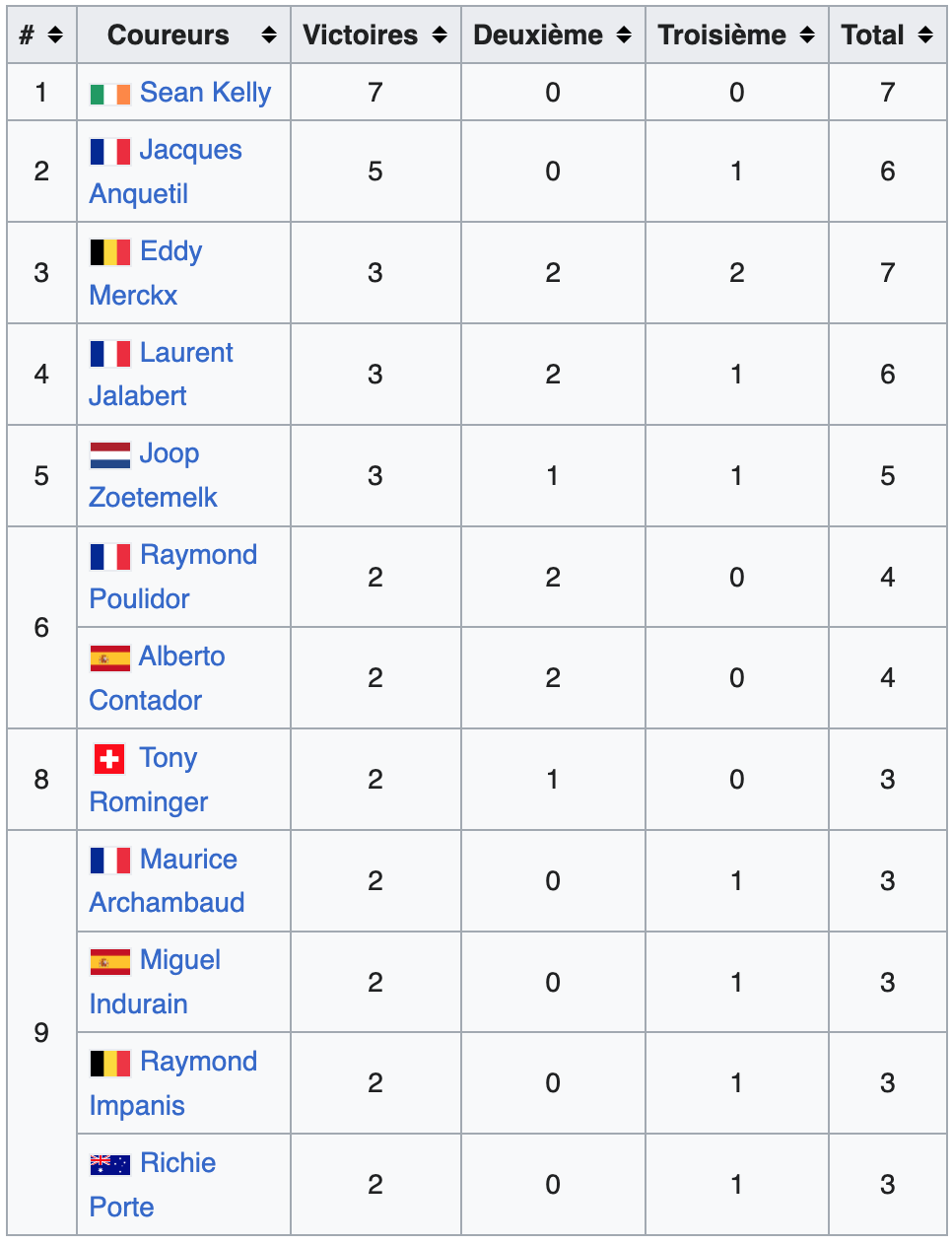Sort the Troisième column via arrows
Screen dimensions: 952x1244
[x=807, y=35]
